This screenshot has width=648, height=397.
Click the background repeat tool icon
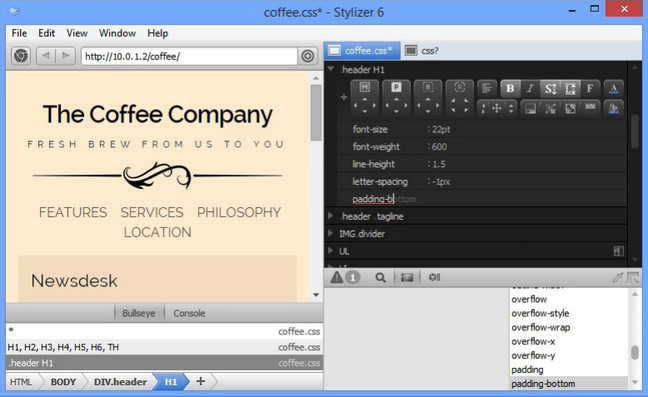(590, 108)
